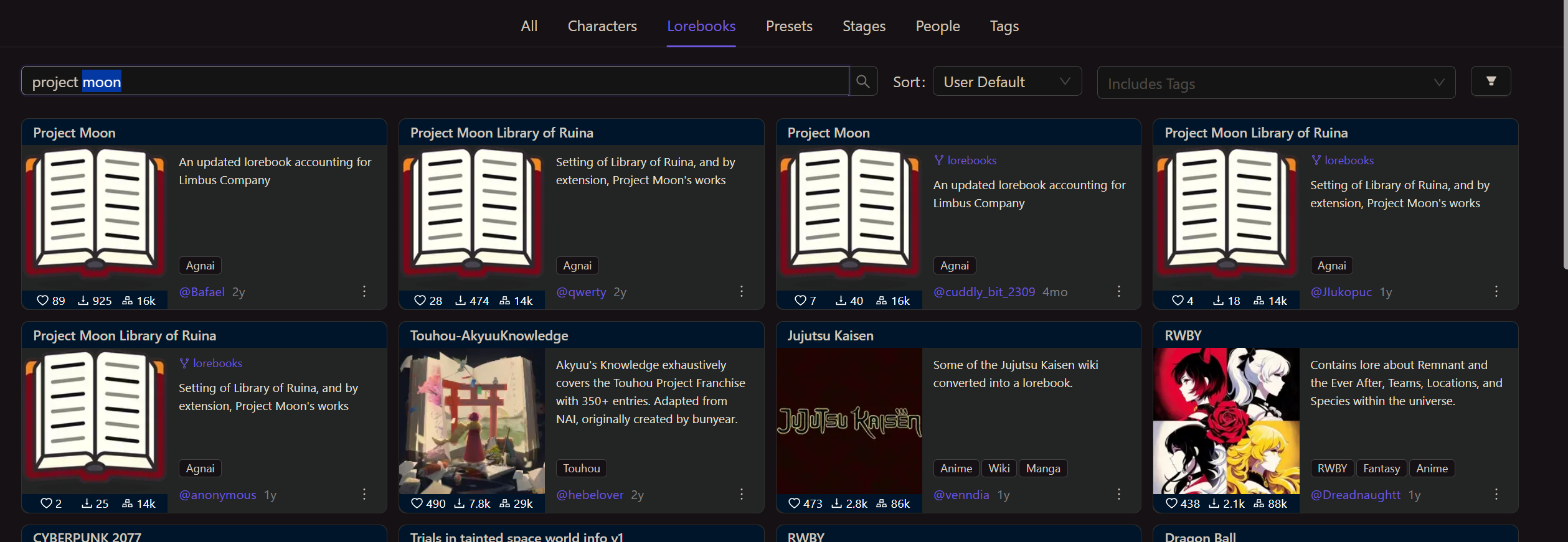Click fork icon beside lorebooks on cuddly_bit_2309's card

pyautogui.click(x=939, y=161)
